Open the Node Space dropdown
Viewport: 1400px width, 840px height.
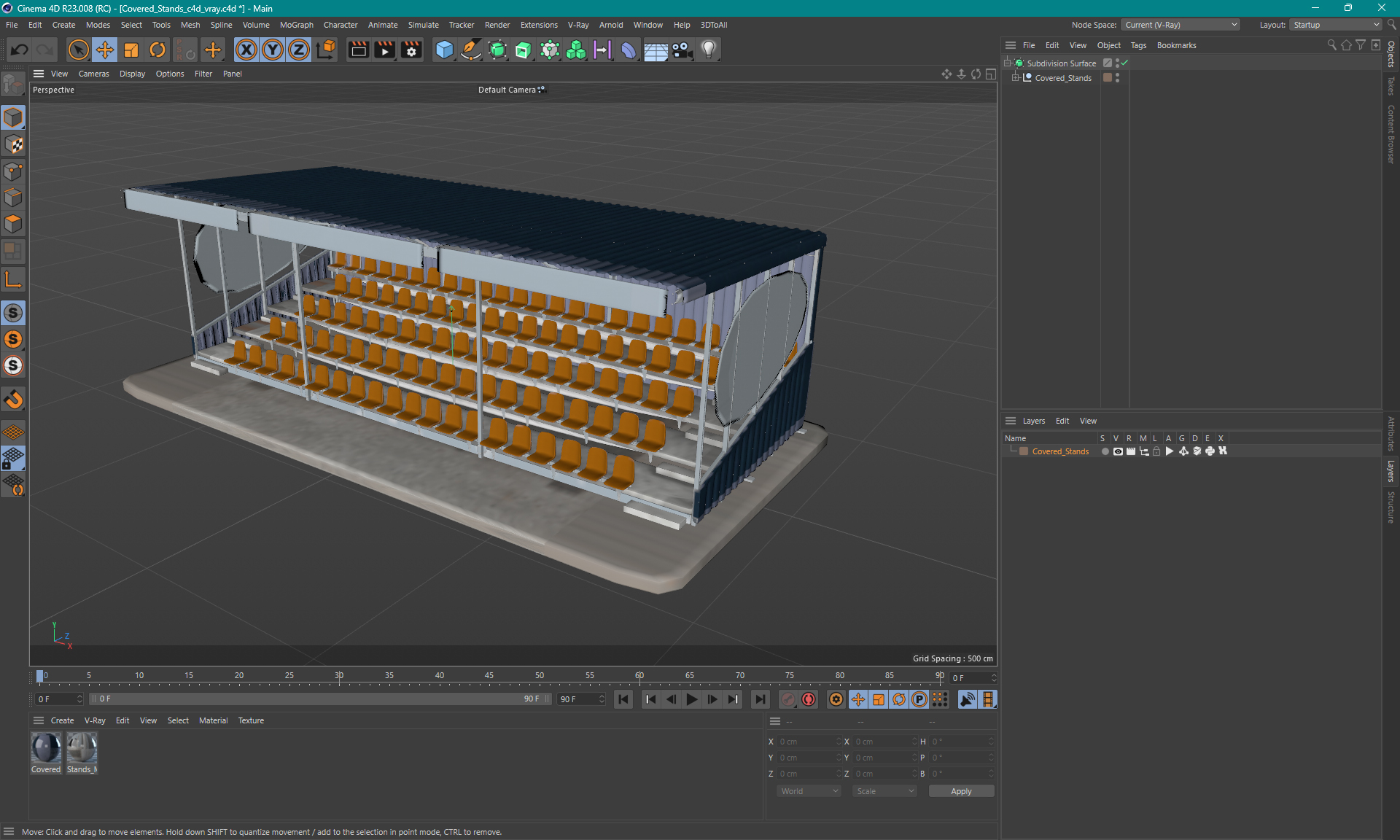[x=1181, y=25]
